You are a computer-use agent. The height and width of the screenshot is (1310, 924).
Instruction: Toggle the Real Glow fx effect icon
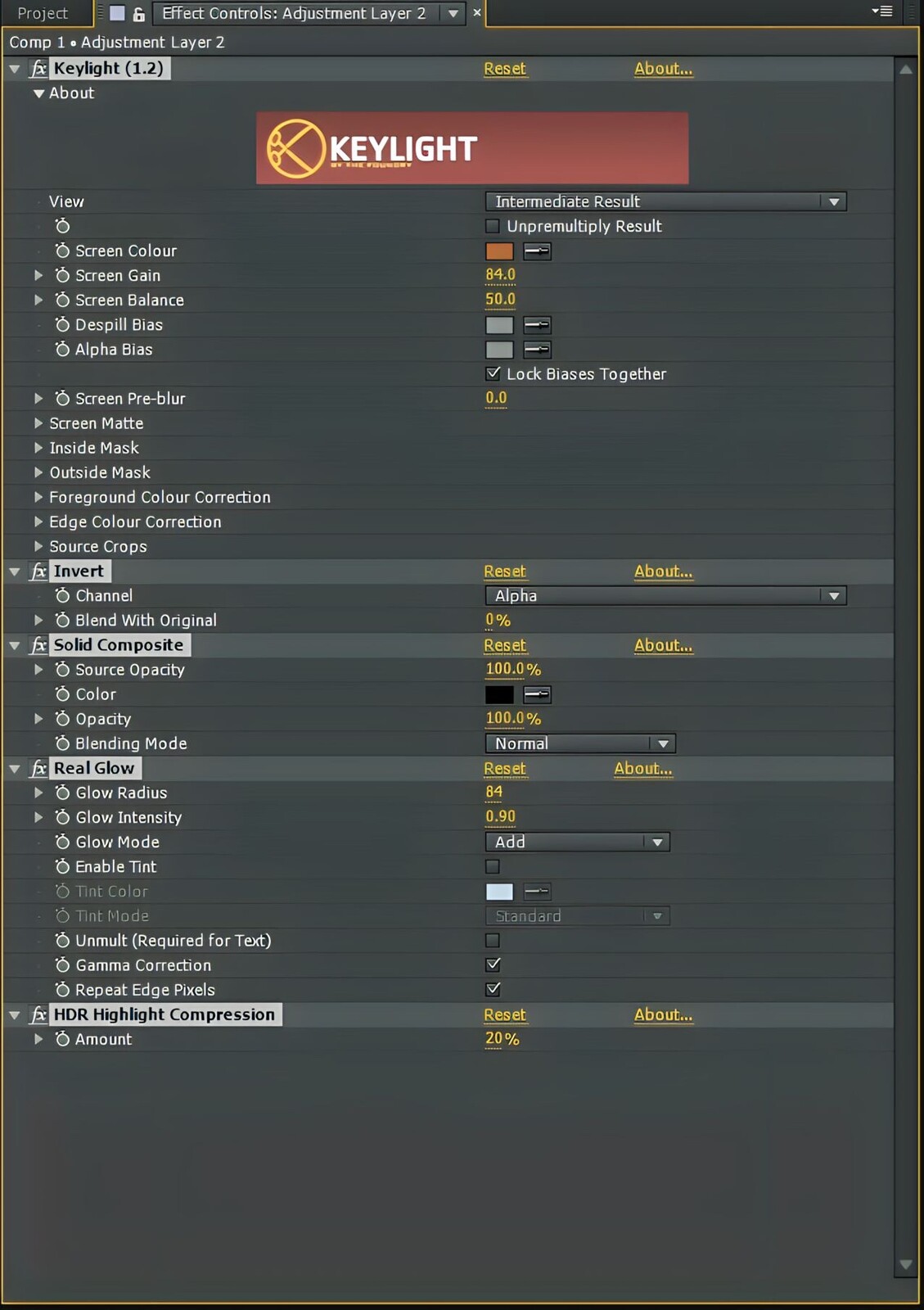pos(38,768)
